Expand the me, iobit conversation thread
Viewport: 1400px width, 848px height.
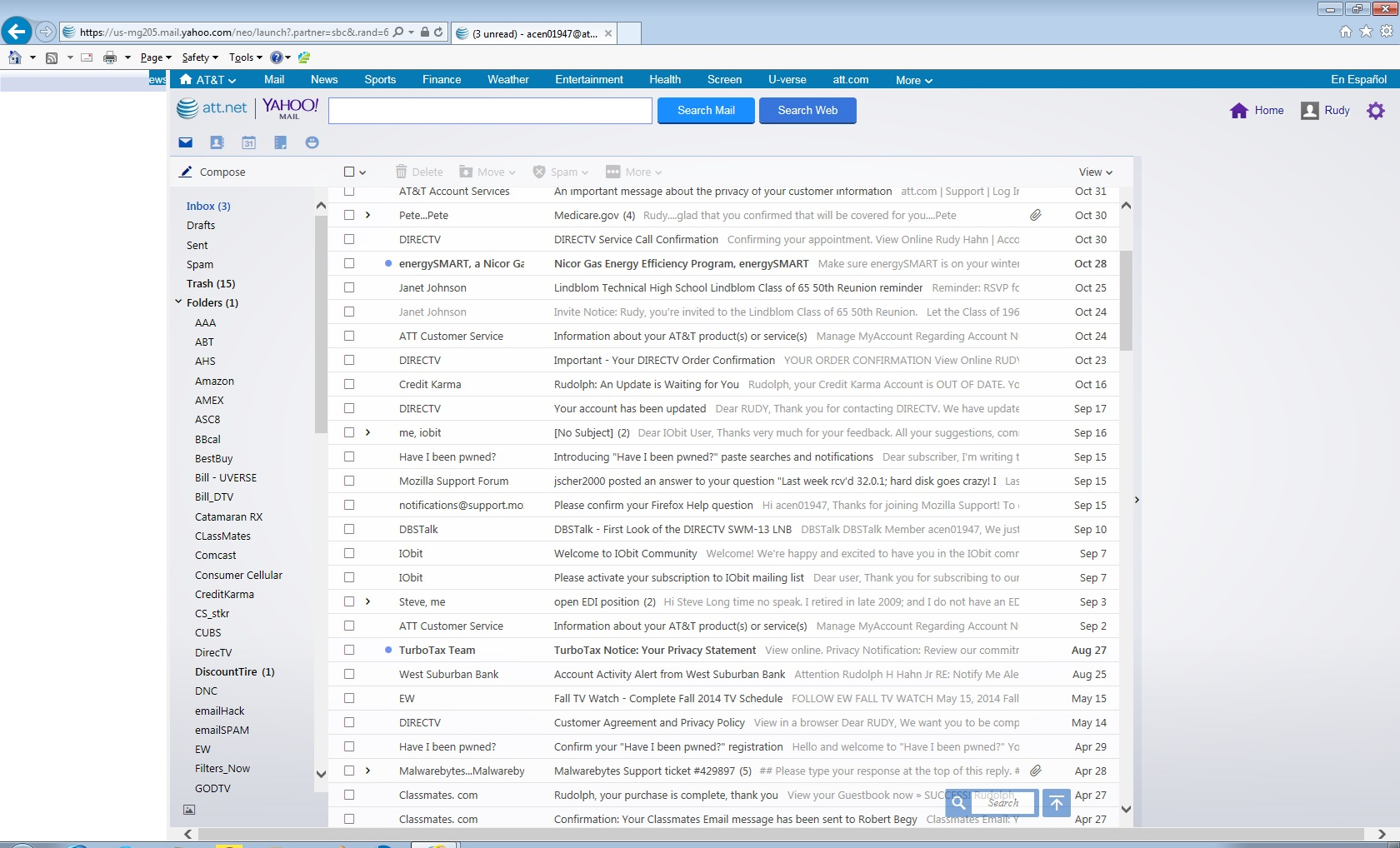367,432
